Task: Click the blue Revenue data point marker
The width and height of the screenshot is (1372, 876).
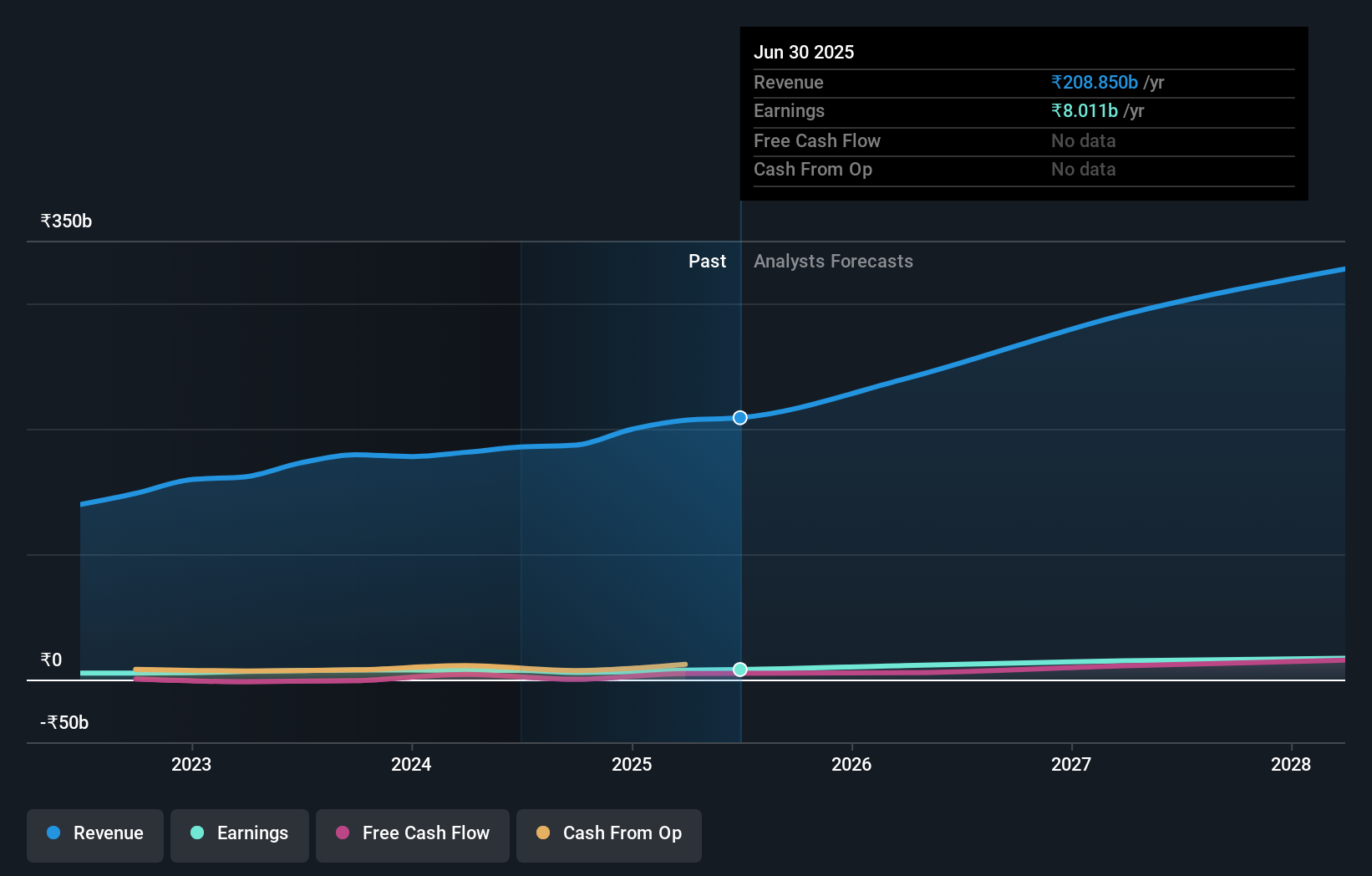Action: pyautogui.click(x=740, y=418)
